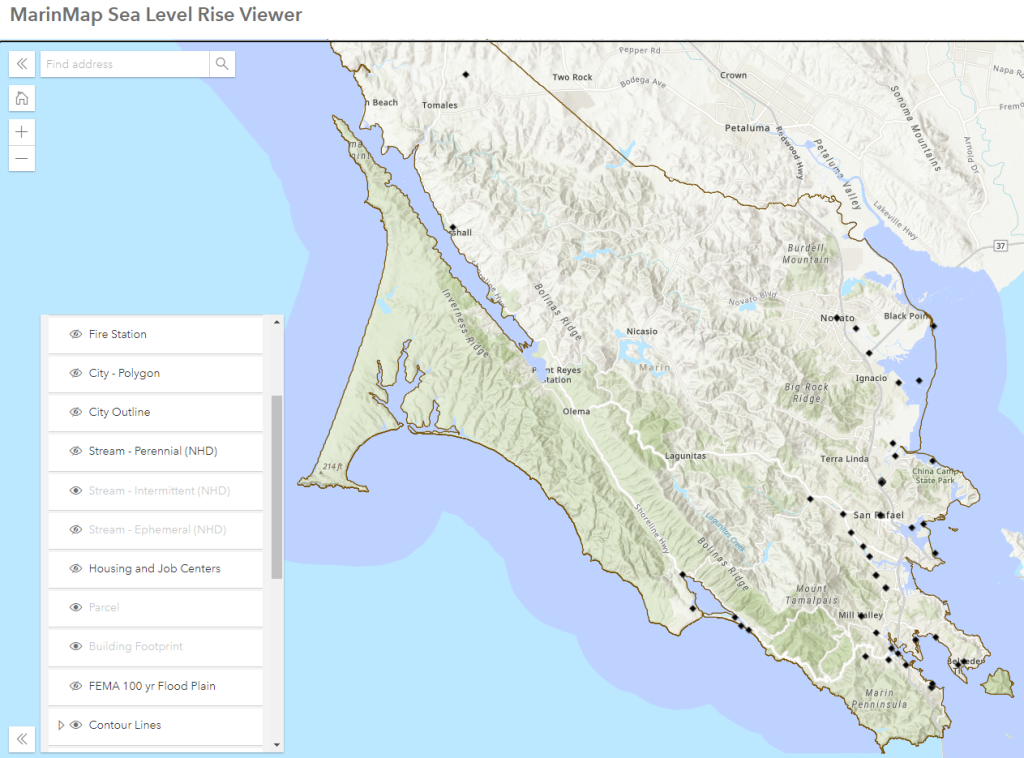Click the magnifier icon to search
1024x758 pixels.
[x=221, y=63]
